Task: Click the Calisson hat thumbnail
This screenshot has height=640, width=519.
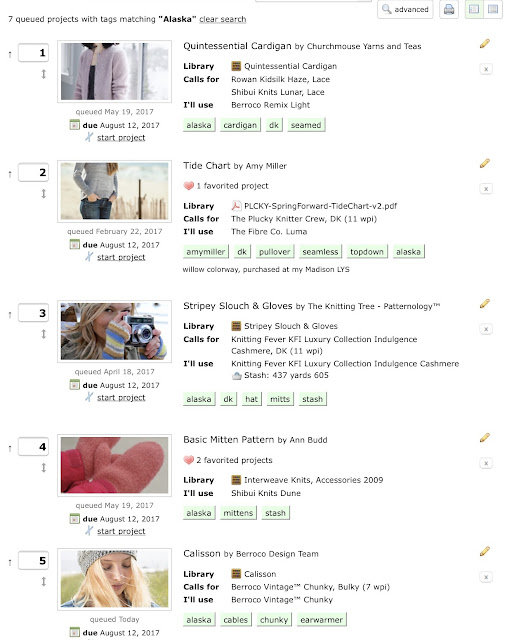Action: pos(114,579)
